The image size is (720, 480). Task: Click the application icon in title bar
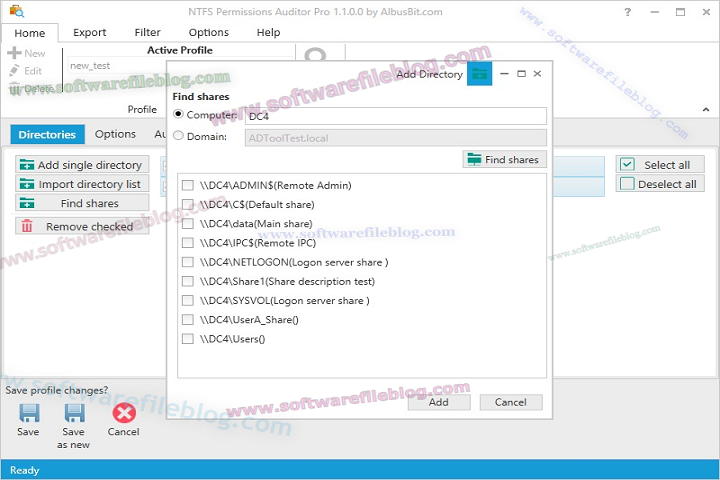[15, 13]
